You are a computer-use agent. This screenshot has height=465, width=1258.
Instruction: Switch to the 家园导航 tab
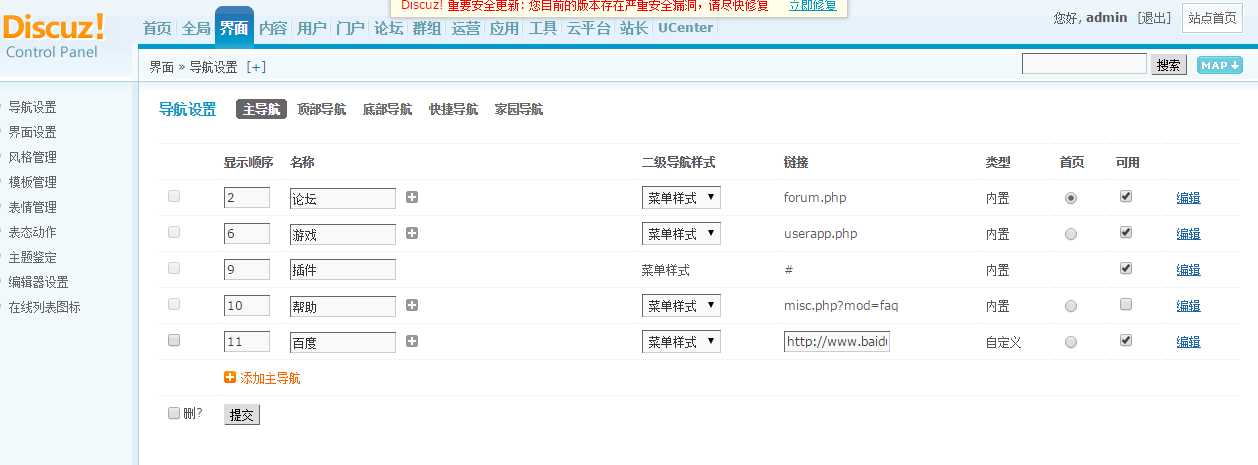[519, 110]
